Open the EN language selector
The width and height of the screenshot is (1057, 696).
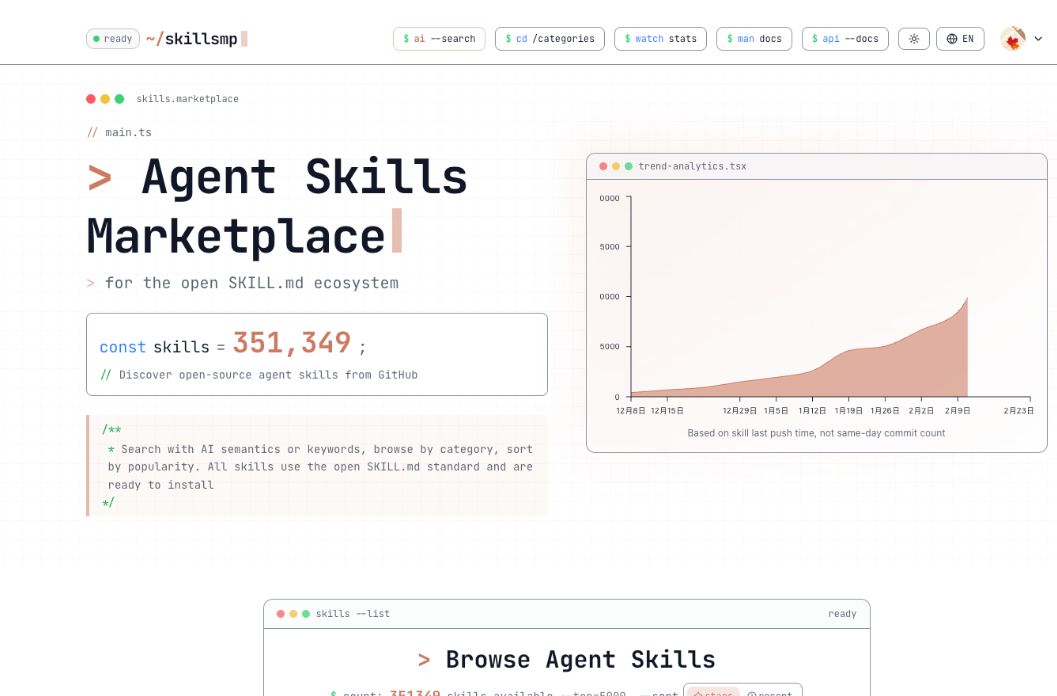[960, 39]
